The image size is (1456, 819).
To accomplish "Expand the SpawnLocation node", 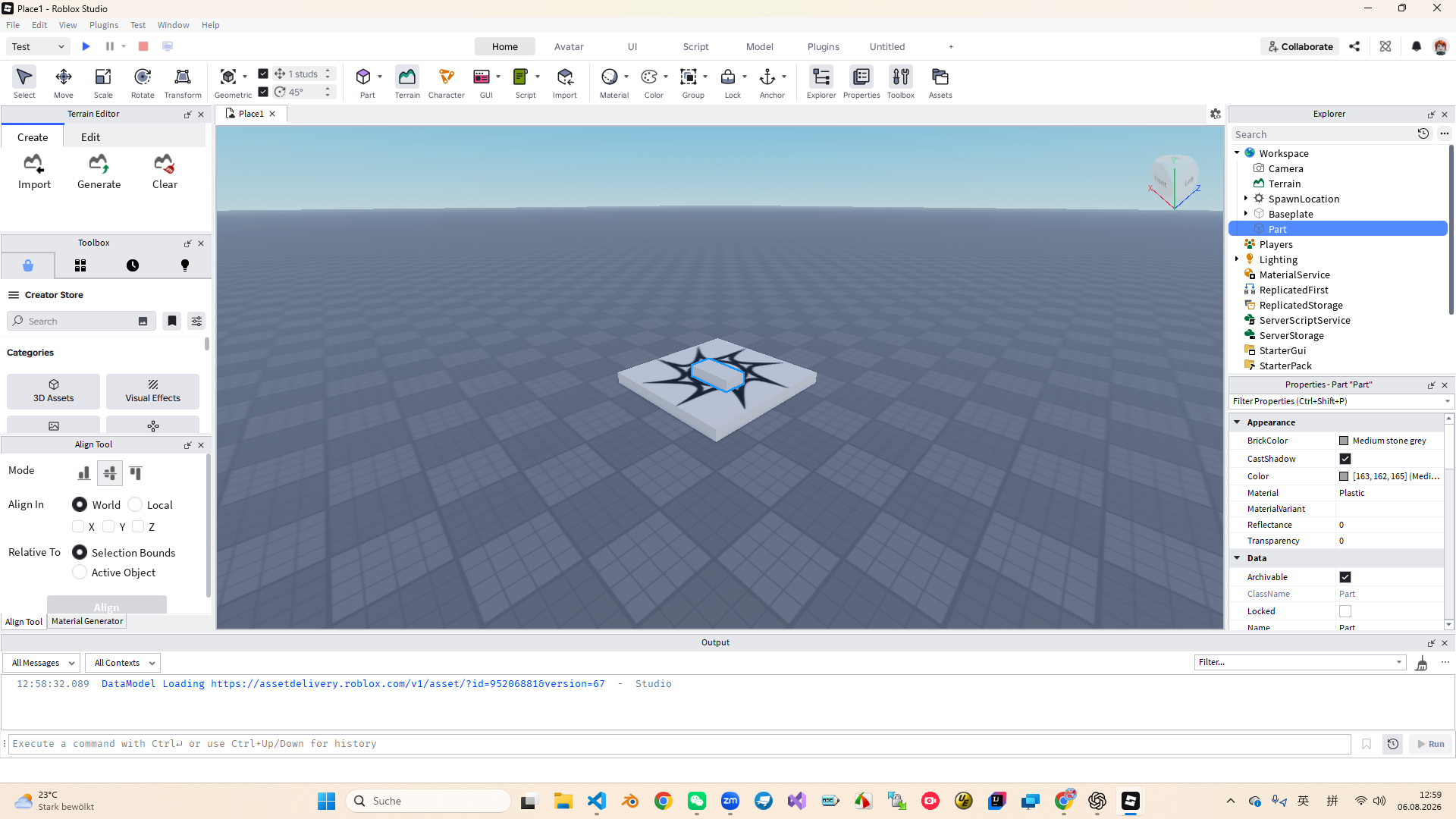I will tap(1246, 199).
